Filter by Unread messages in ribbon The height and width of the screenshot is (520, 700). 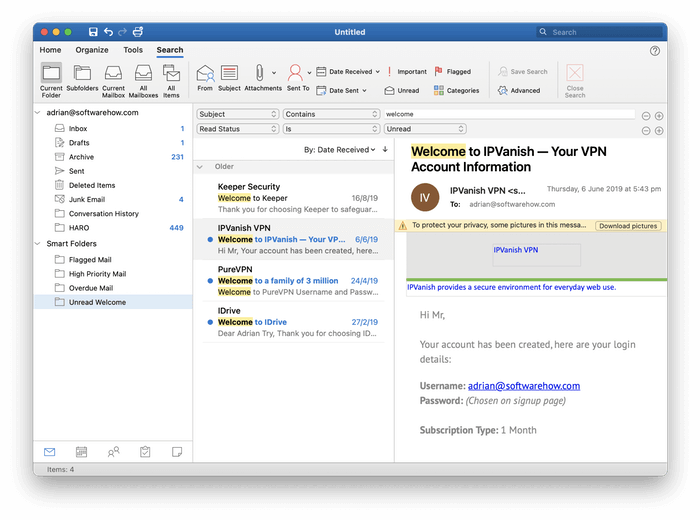(402, 90)
